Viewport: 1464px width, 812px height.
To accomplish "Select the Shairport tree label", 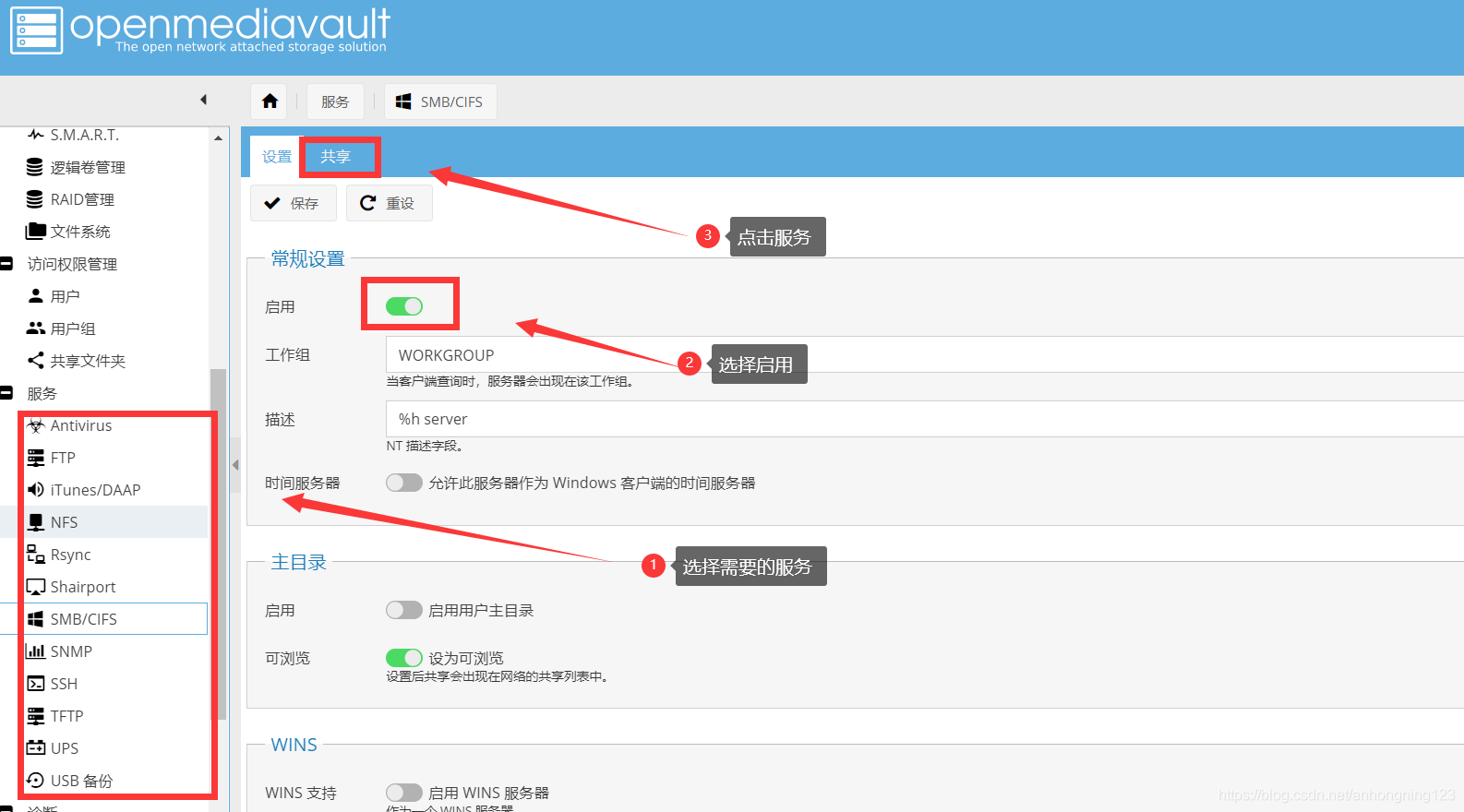I will point(83,587).
